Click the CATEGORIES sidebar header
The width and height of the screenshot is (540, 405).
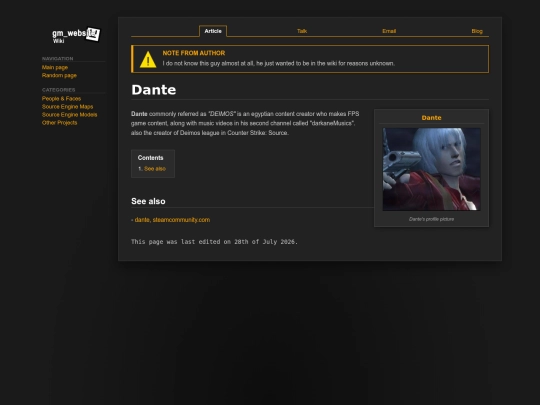(59, 90)
